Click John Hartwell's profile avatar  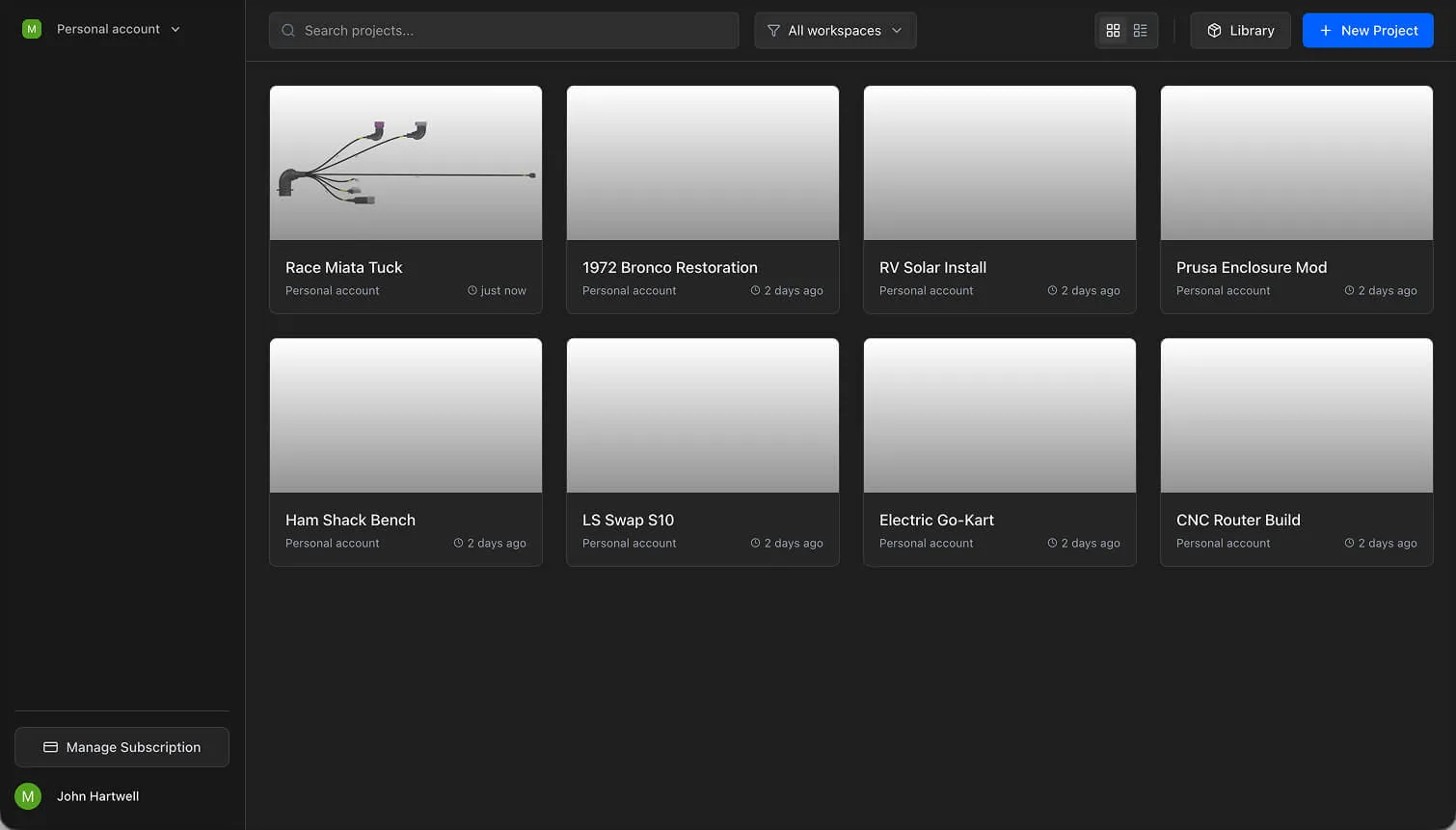coord(28,795)
